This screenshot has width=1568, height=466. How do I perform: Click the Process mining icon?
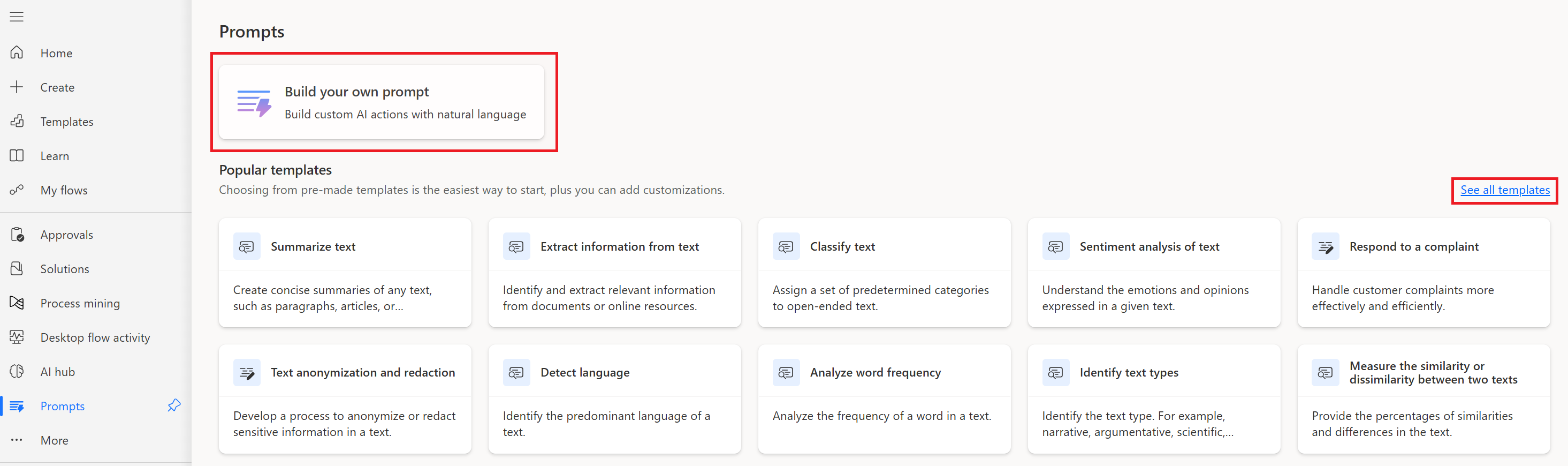[17, 303]
